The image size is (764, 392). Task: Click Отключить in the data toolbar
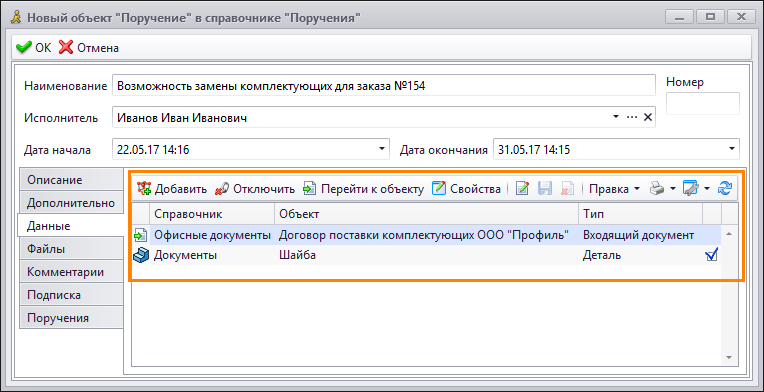click(255, 189)
